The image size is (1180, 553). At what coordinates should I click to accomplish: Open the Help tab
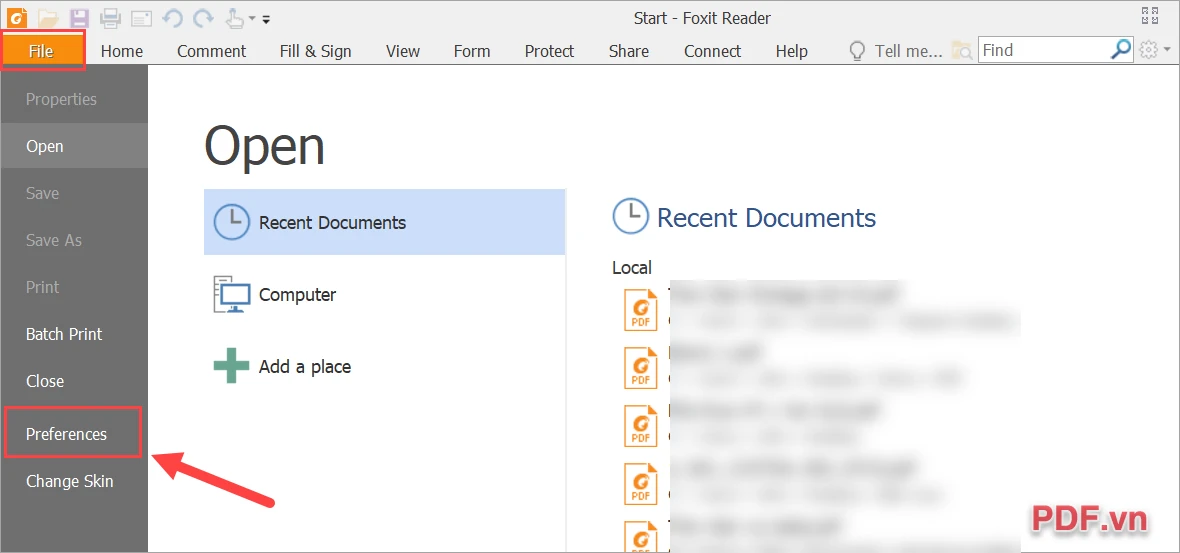(792, 51)
